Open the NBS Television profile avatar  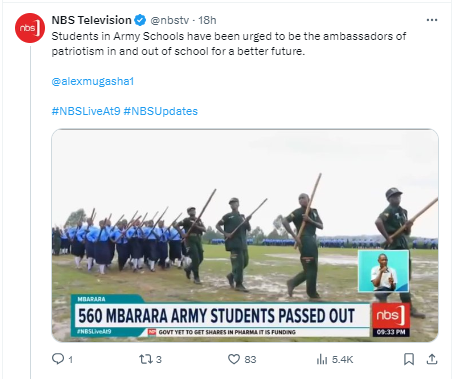[x=30, y=28]
